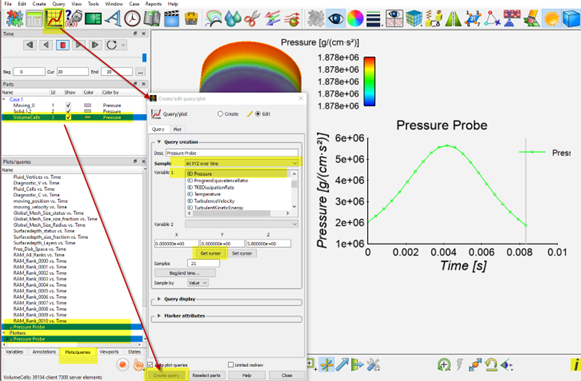The width and height of the screenshot is (581, 381).
Task: Click the Beg/end time button
Action: pyautogui.click(x=185, y=273)
